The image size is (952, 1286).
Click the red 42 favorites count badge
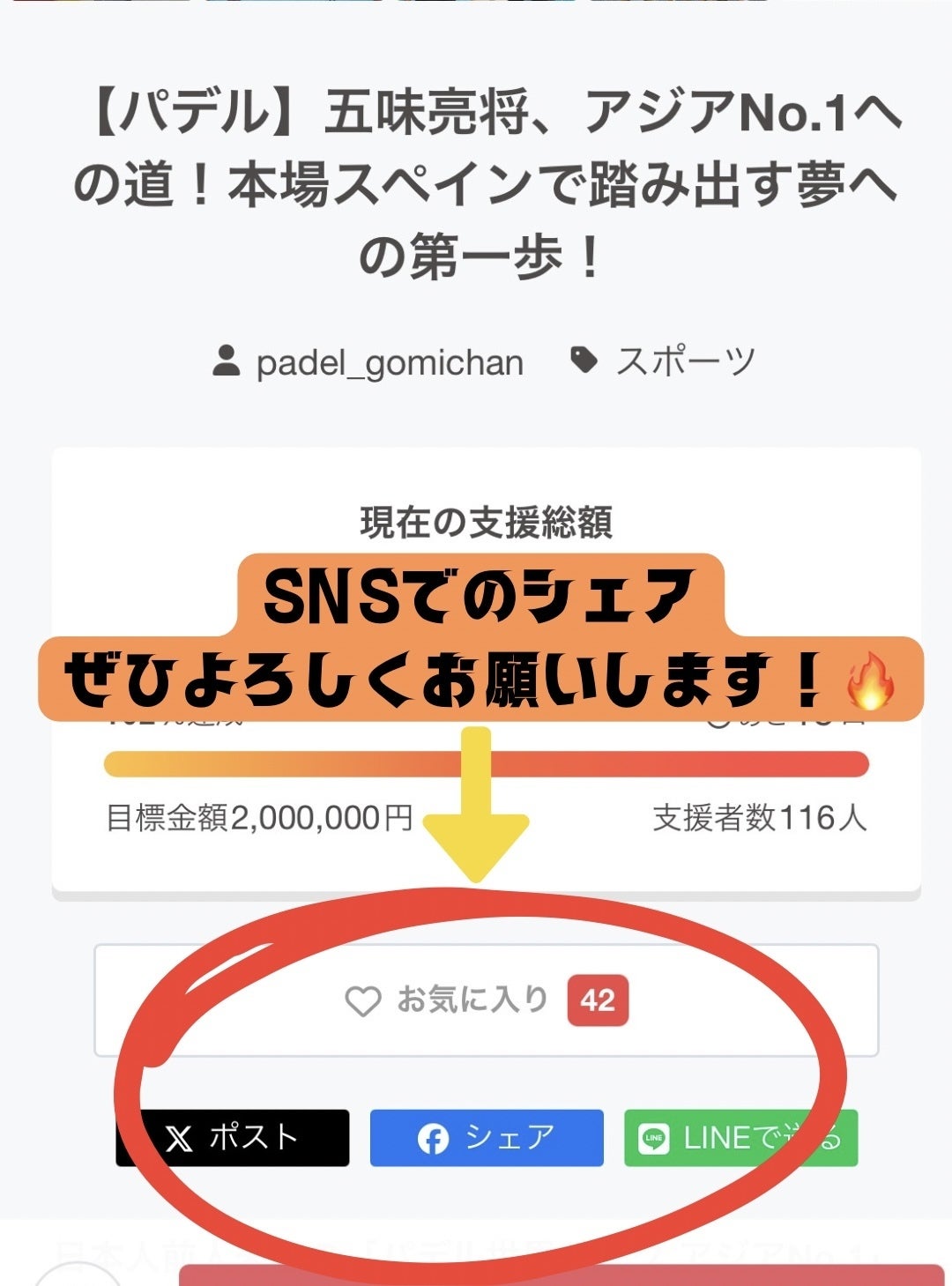(598, 1000)
